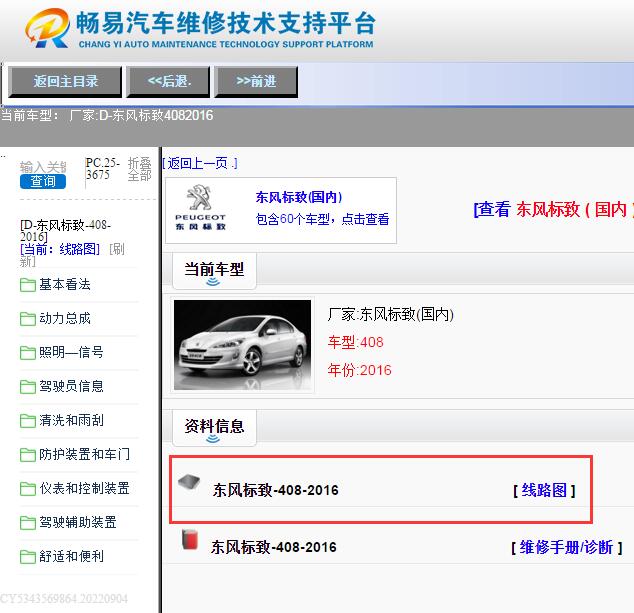The height and width of the screenshot is (613, 634).
Task: Open the 清洗和雨刮 folder icon
Action: click(x=27, y=421)
